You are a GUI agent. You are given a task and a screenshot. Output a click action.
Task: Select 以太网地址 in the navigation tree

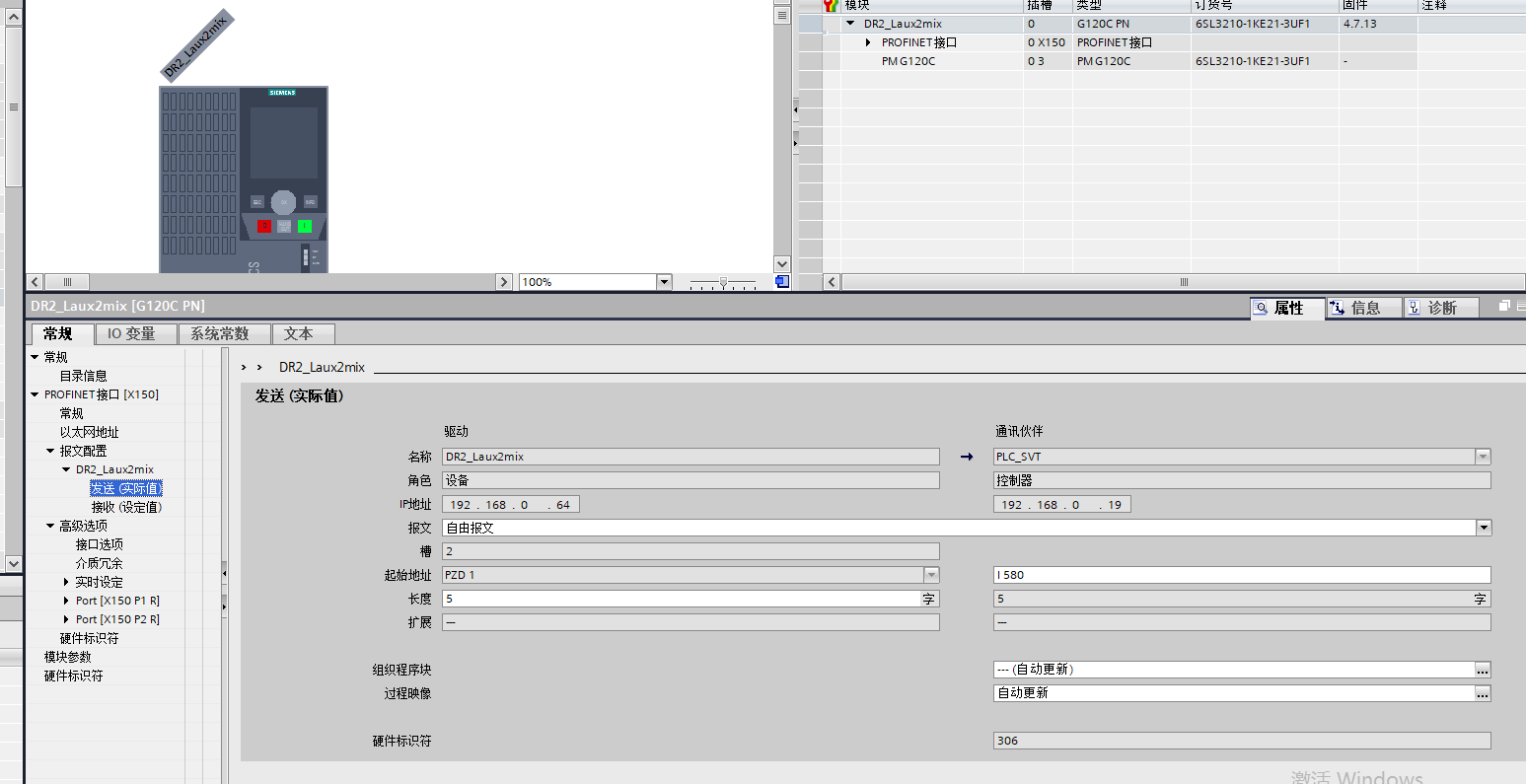(89, 432)
